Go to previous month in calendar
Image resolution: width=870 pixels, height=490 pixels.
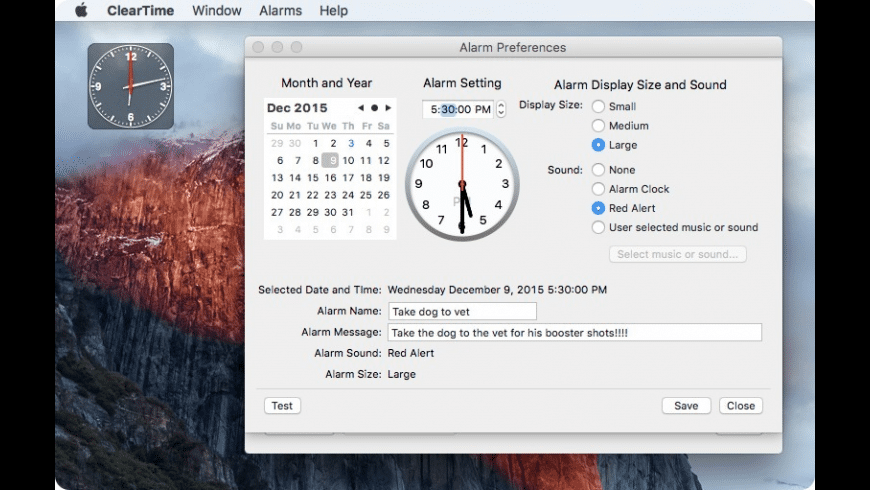tap(361, 108)
